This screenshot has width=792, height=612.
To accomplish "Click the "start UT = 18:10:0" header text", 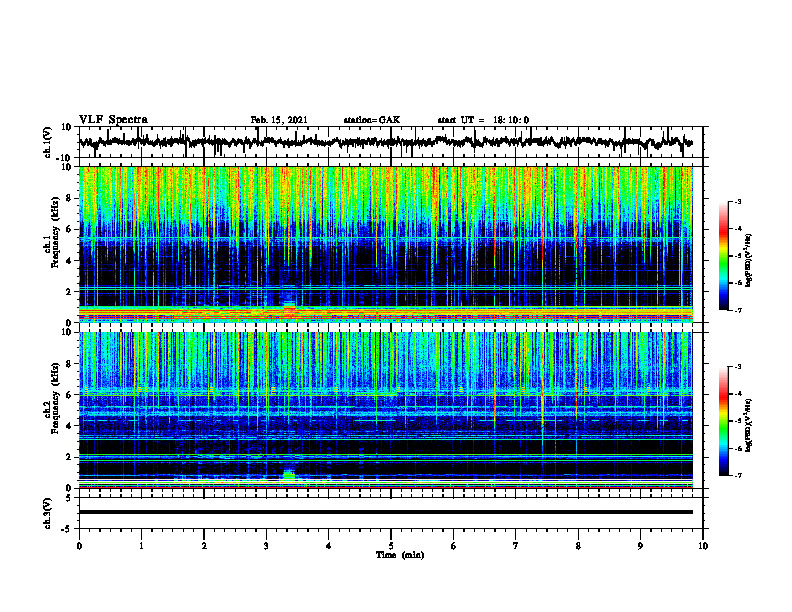I will click(483, 120).
